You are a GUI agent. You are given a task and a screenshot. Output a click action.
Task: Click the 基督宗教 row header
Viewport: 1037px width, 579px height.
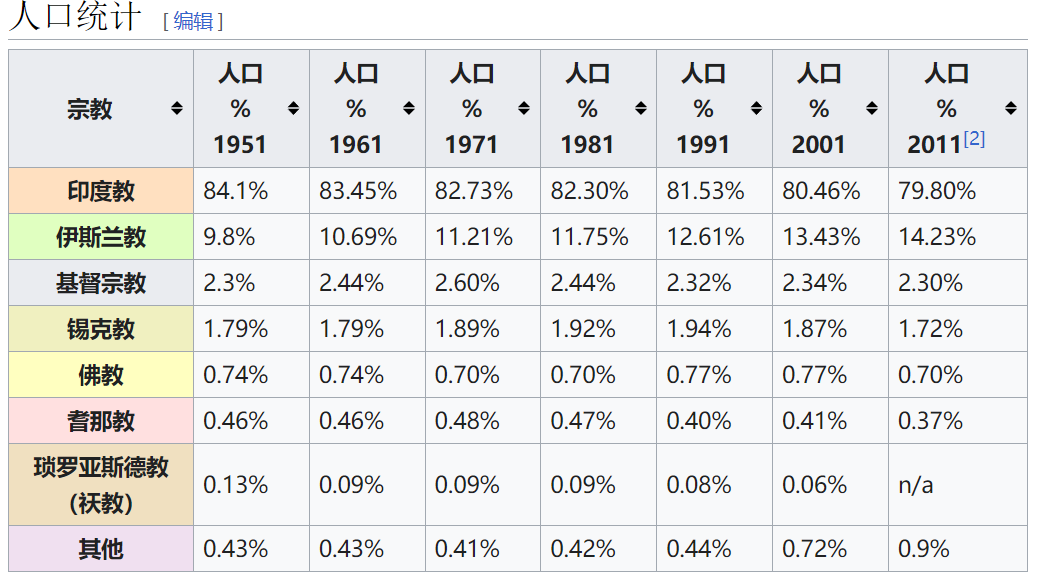tap(101, 283)
